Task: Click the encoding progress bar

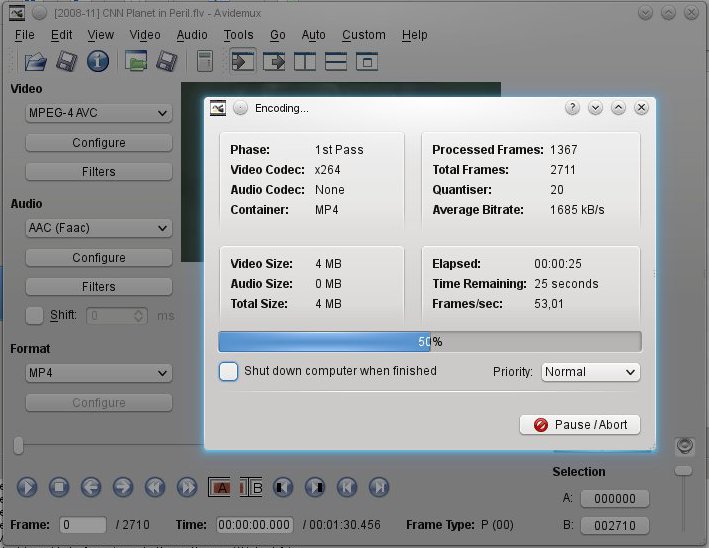Action: (430, 342)
